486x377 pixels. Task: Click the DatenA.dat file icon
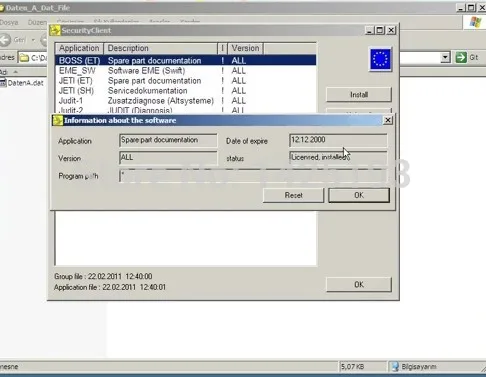pyautogui.click(x=3, y=83)
